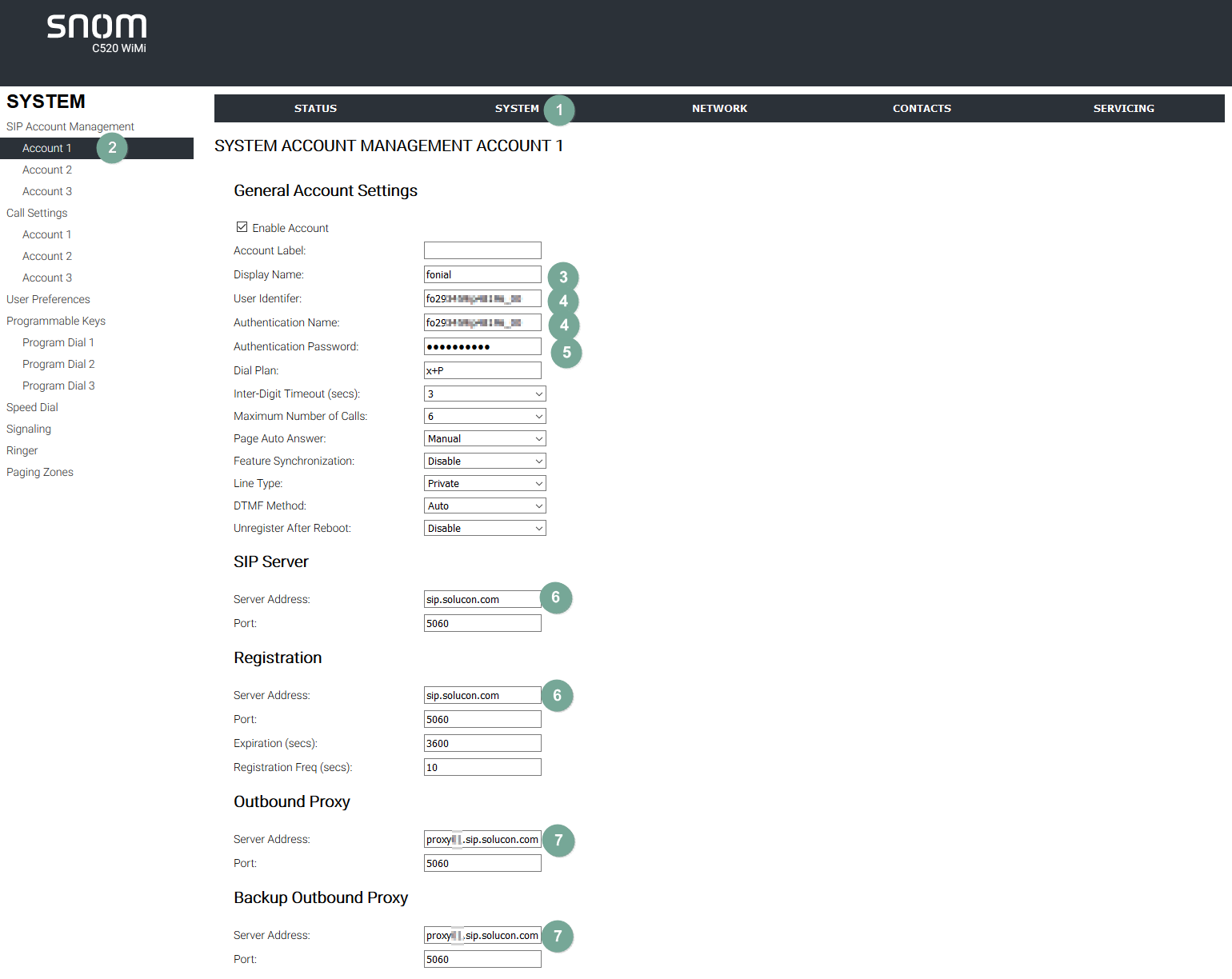This screenshot has width=1232, height=979.
Task: Select Account 2 under SIP Account Management
Action: click(x=47, y=170)
